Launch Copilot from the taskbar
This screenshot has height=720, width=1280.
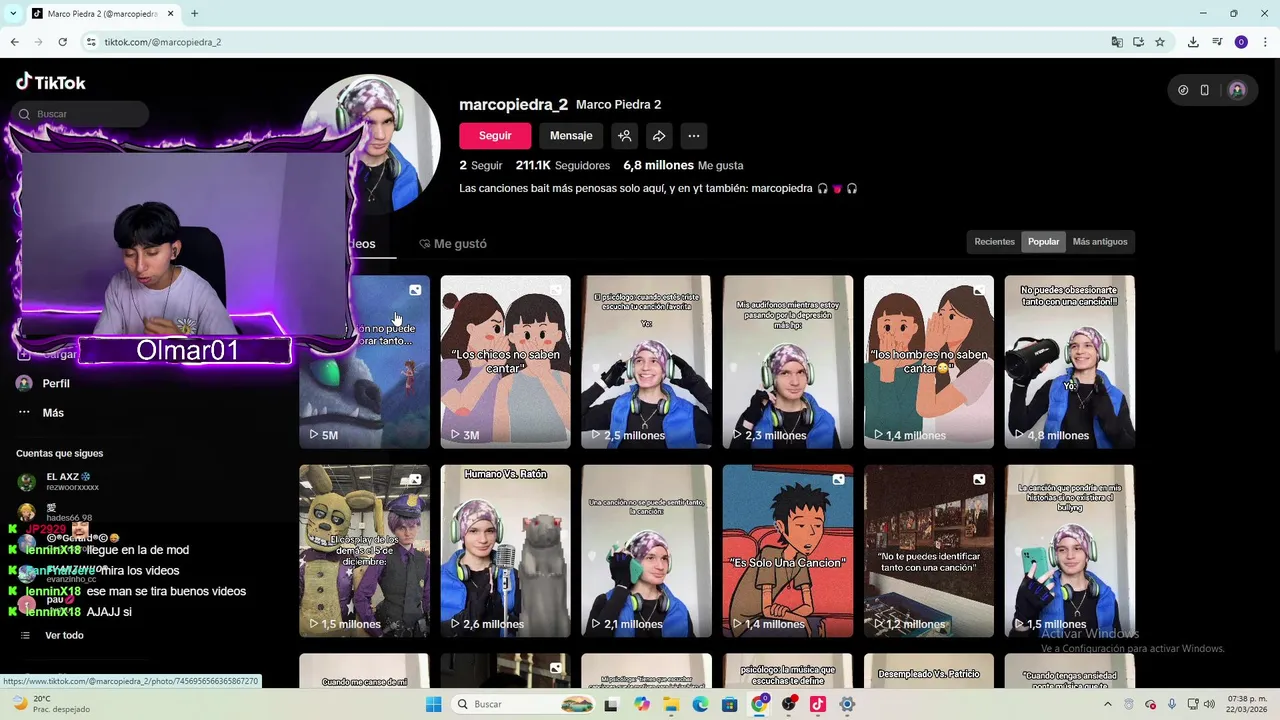641,704
